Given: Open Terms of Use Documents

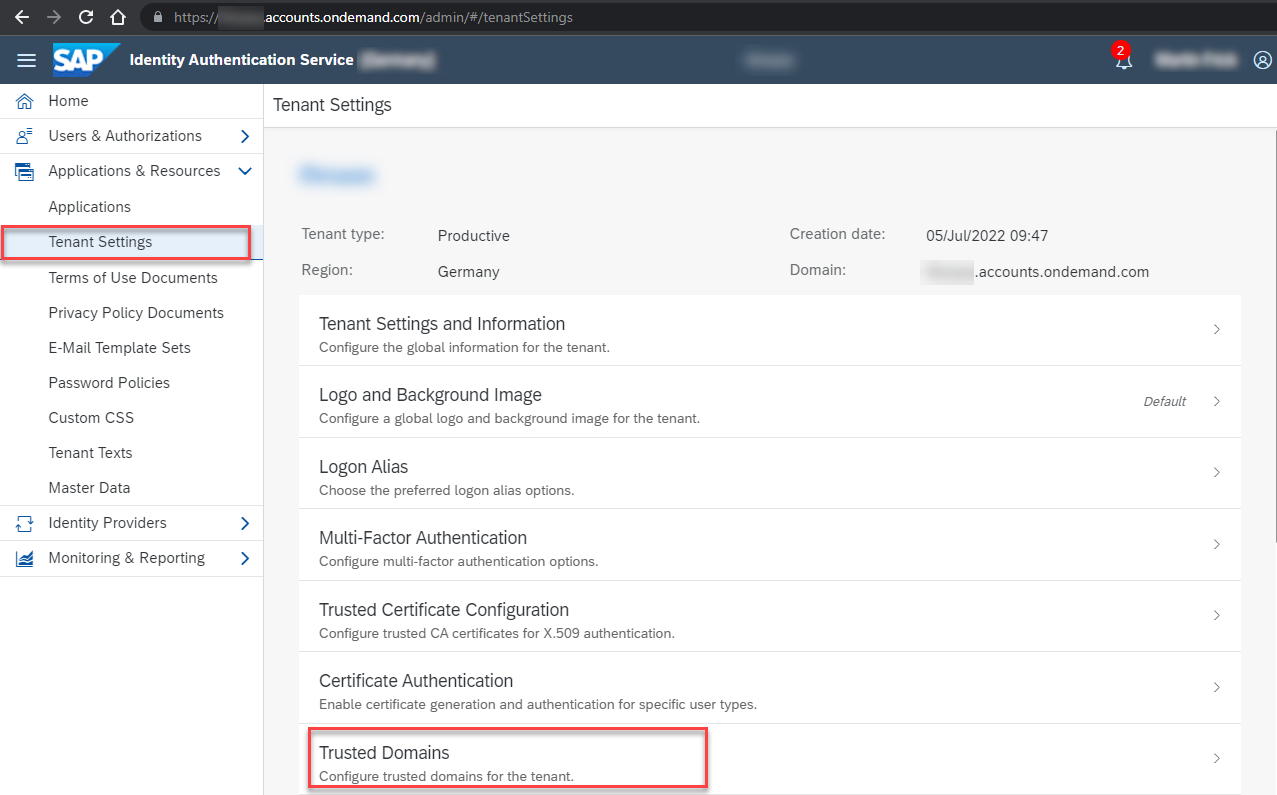Looking at the screenshot, I should (131, 278).
